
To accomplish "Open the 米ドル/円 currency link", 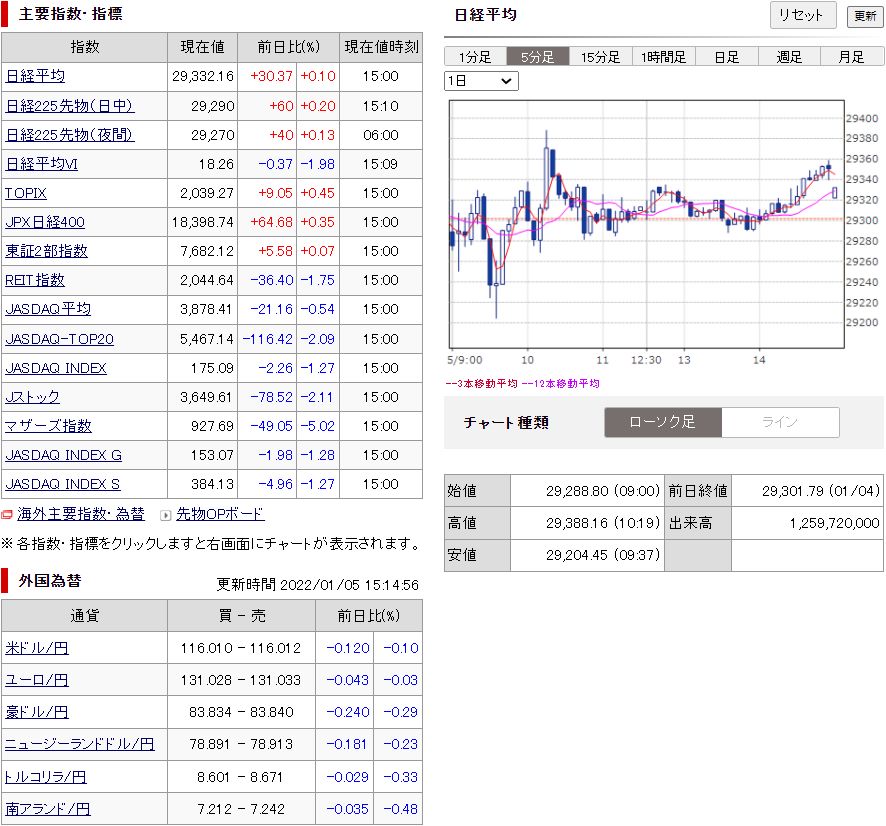I will (x=37, y=648).
